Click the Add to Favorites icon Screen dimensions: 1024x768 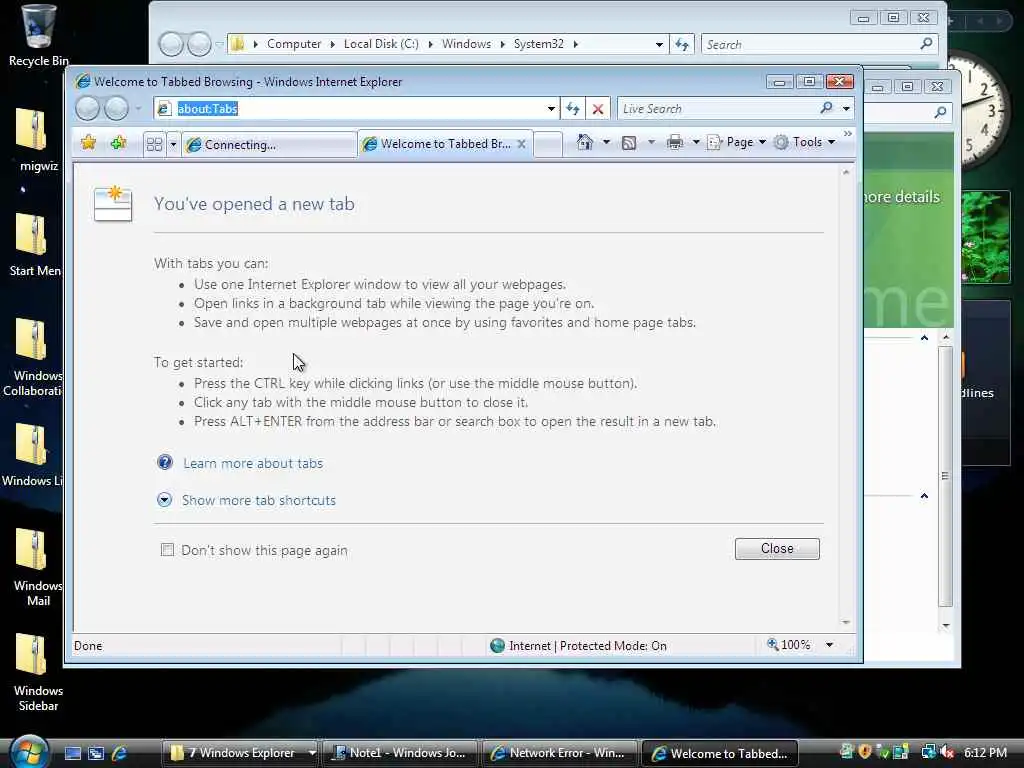(118, 142)
